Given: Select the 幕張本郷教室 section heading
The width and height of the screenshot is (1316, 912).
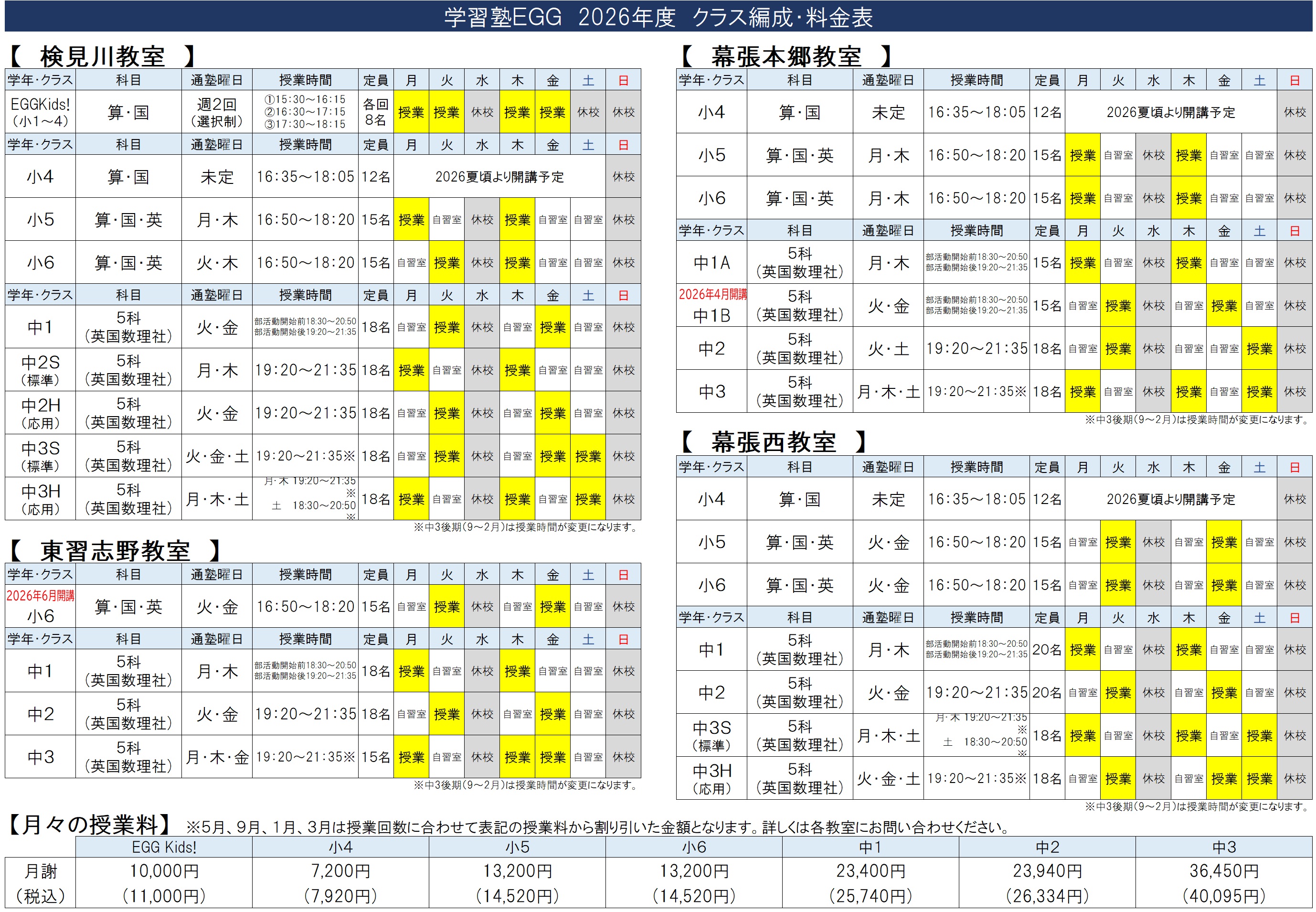Looking at the screenshot, I should [786, 56].
